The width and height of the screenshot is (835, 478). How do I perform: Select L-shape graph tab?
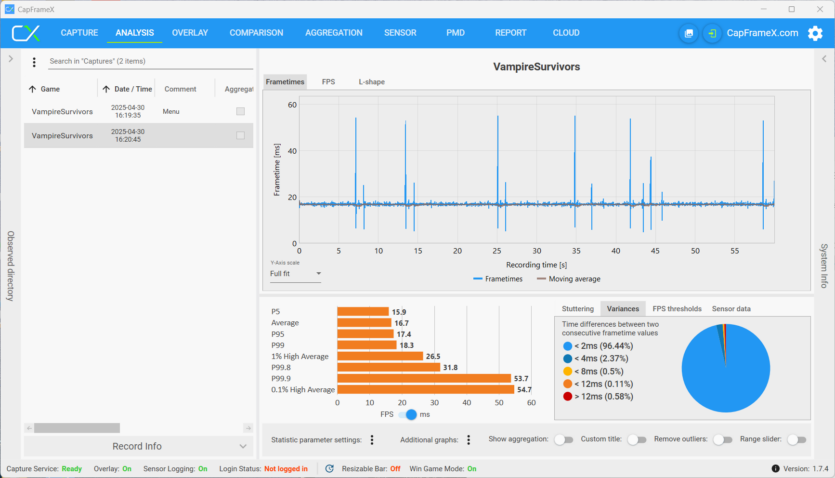coord(372,81)
